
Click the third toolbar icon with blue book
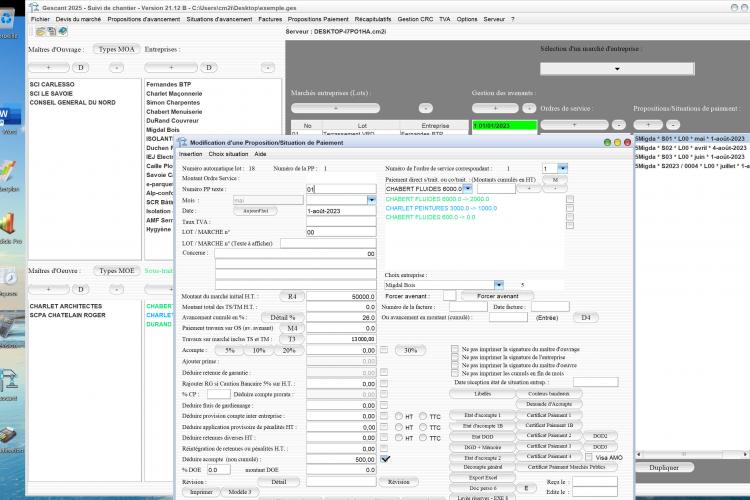tap(63, 32)
